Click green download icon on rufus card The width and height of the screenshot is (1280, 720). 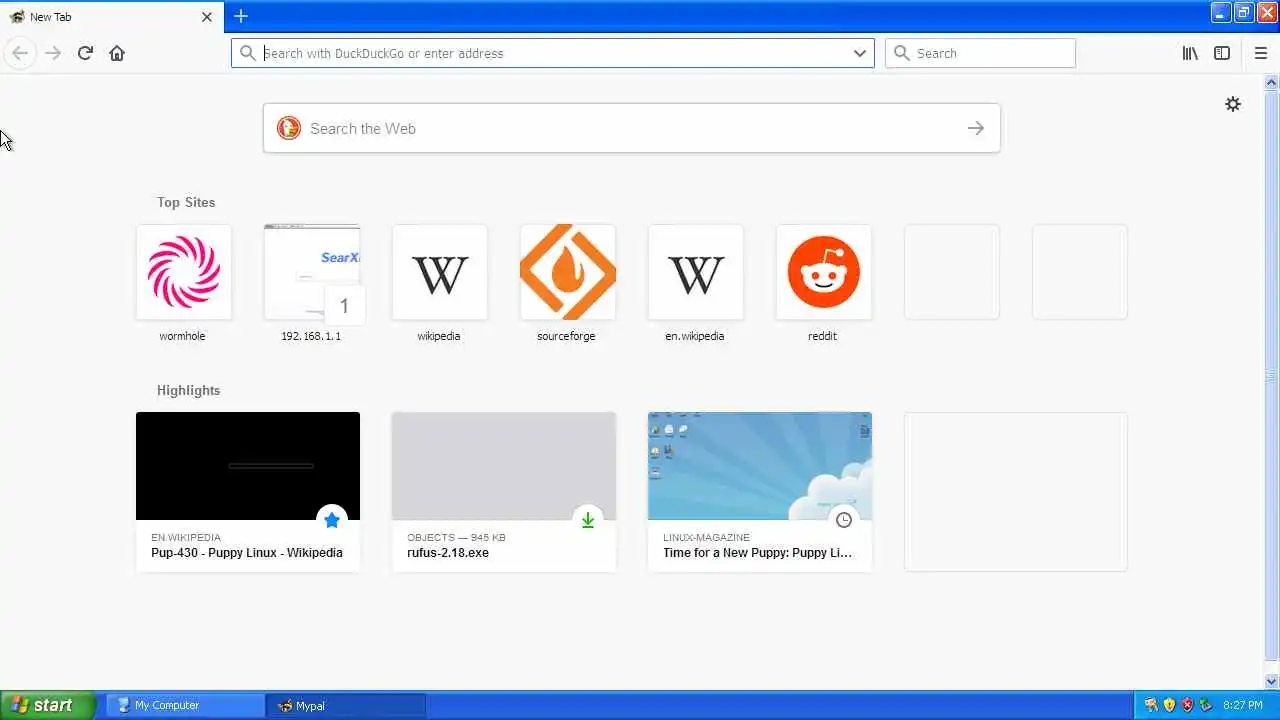[588, 520]
